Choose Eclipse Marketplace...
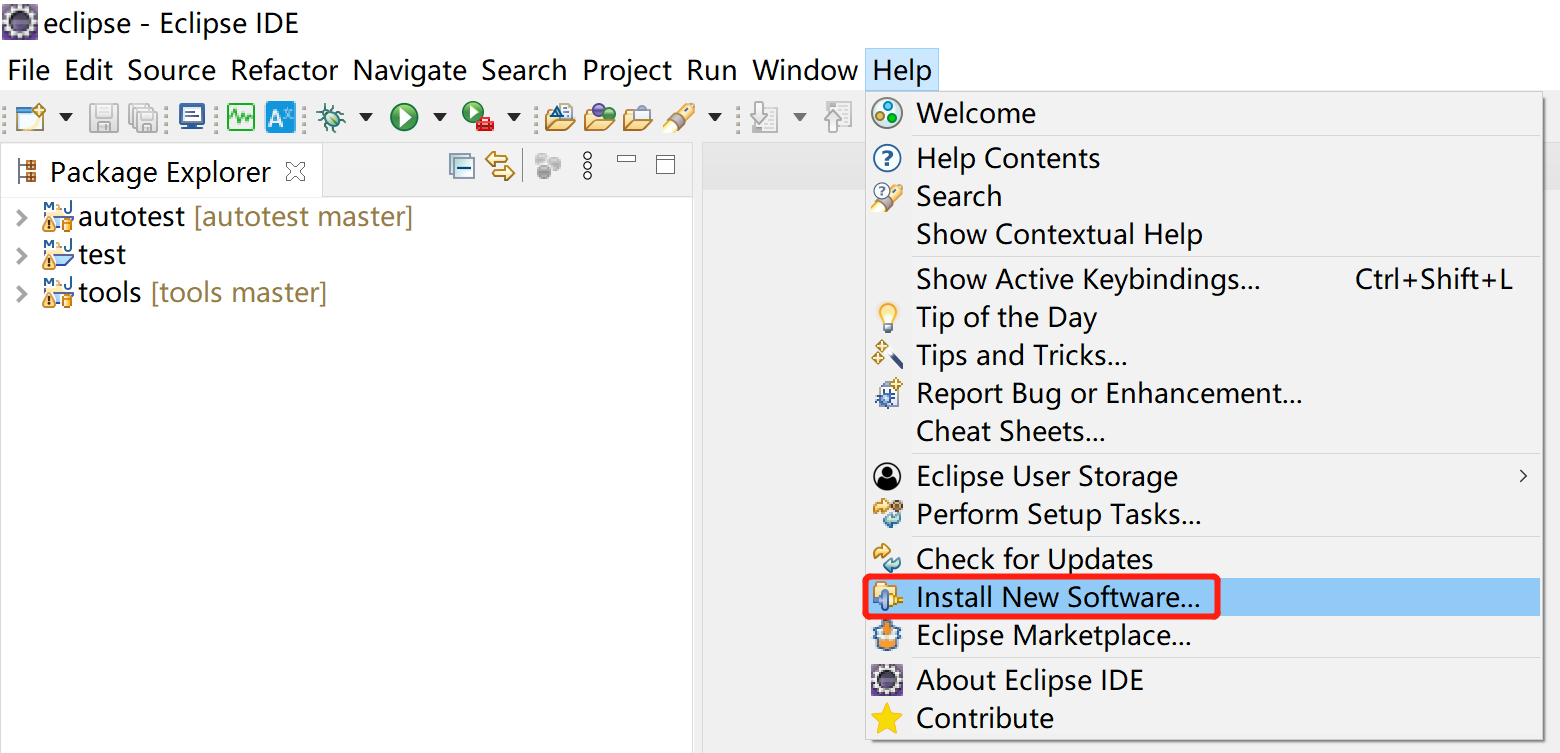Screen dimensions: 1560x753 click(1203, 635)
